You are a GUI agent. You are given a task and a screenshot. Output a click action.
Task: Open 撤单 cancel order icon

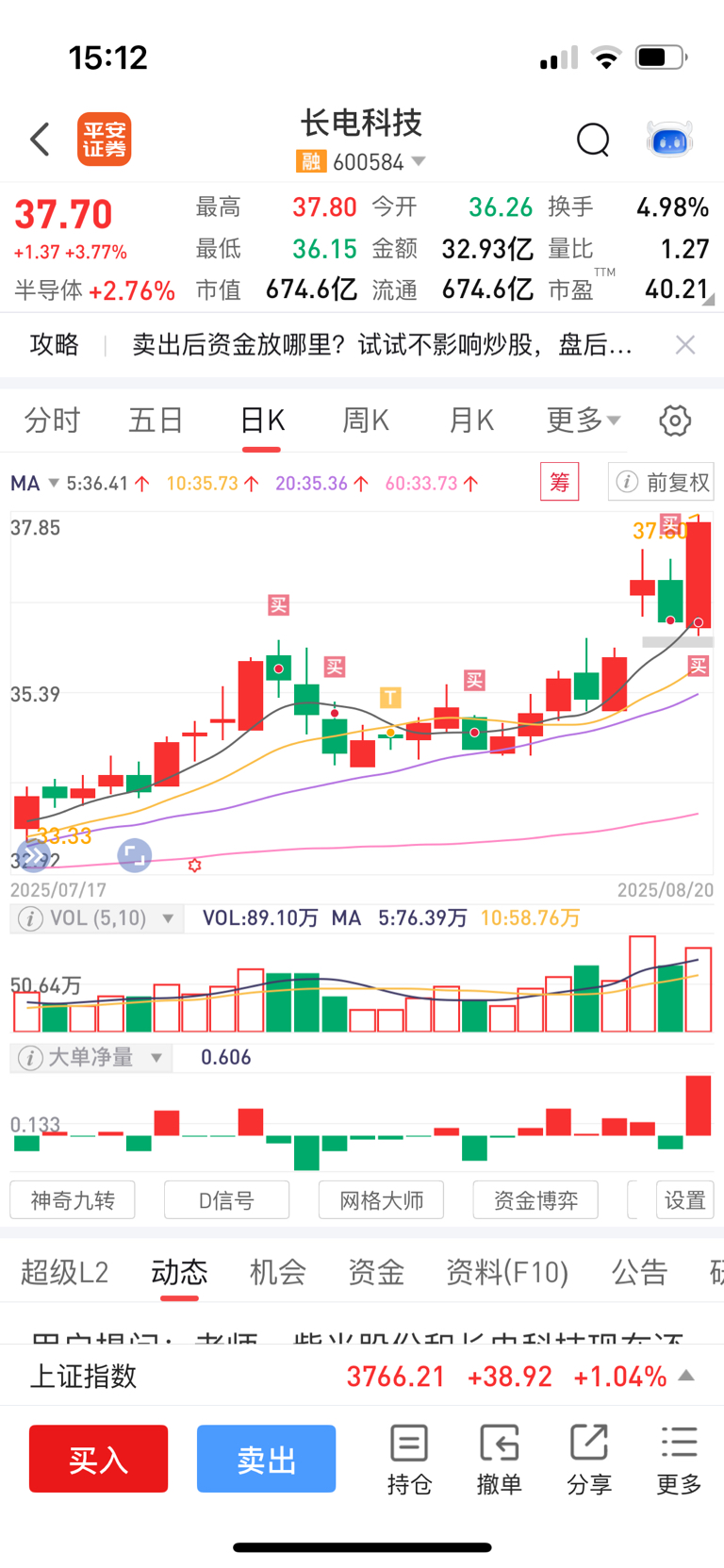click(x=499, y=1460)
